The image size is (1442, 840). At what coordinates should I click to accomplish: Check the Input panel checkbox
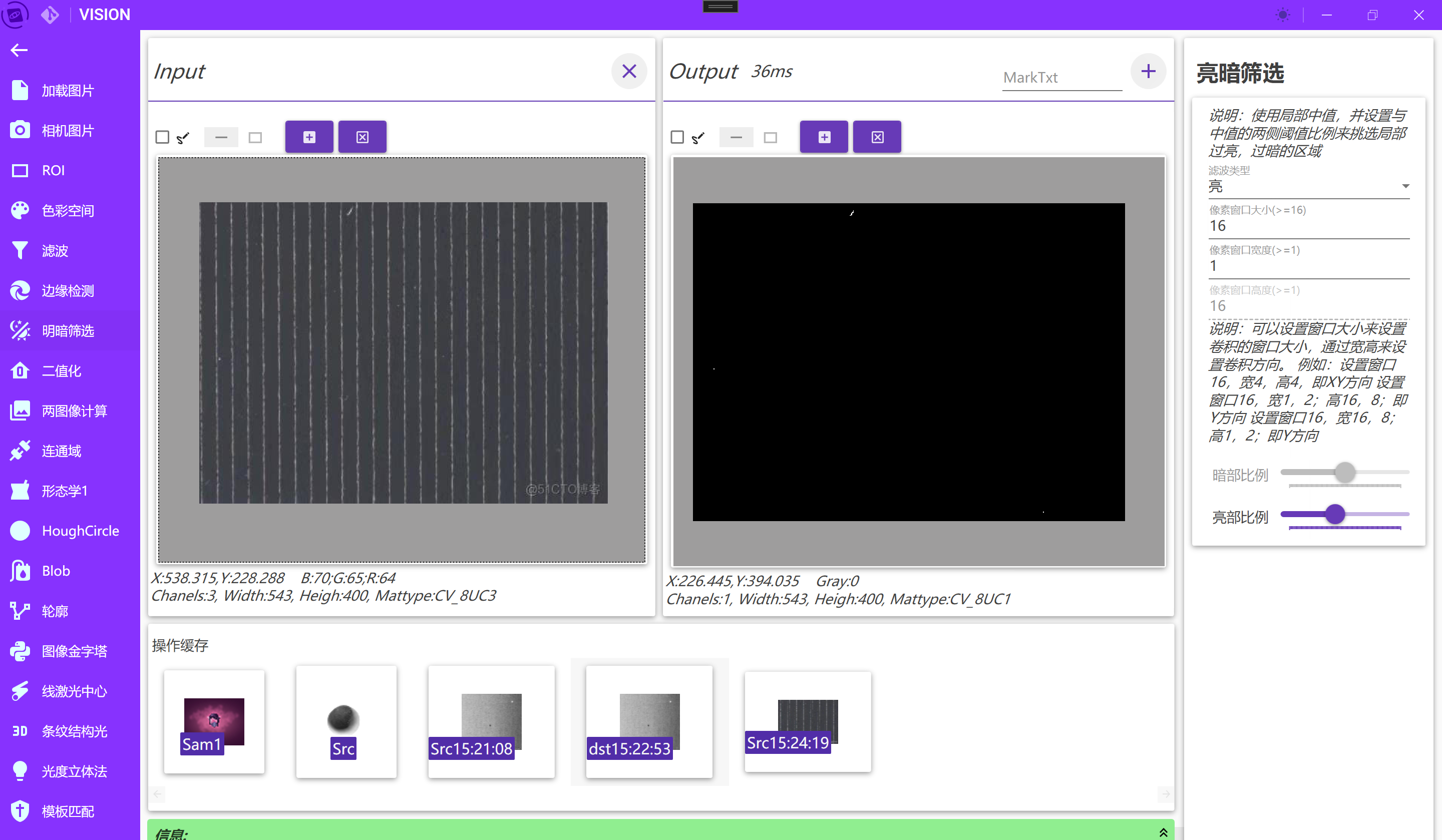163,137
